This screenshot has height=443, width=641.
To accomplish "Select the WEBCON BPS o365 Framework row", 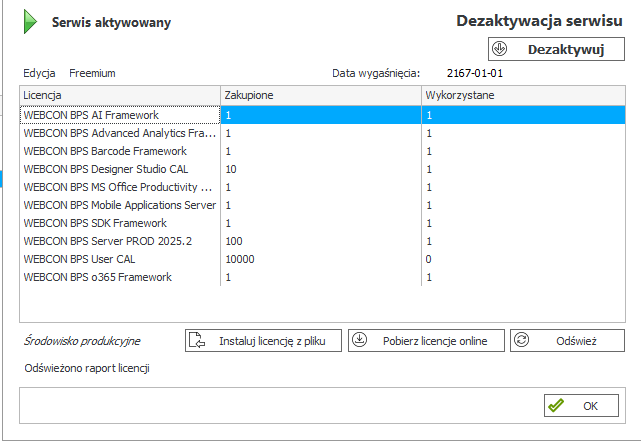I will pyautogui.click(x=323, y=277).
